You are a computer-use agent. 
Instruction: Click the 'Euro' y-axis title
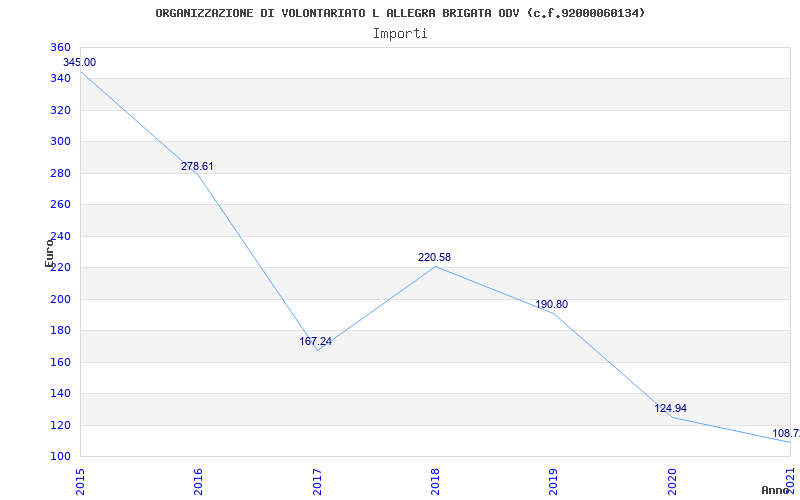pyautogui.click(x=49, y=253)
